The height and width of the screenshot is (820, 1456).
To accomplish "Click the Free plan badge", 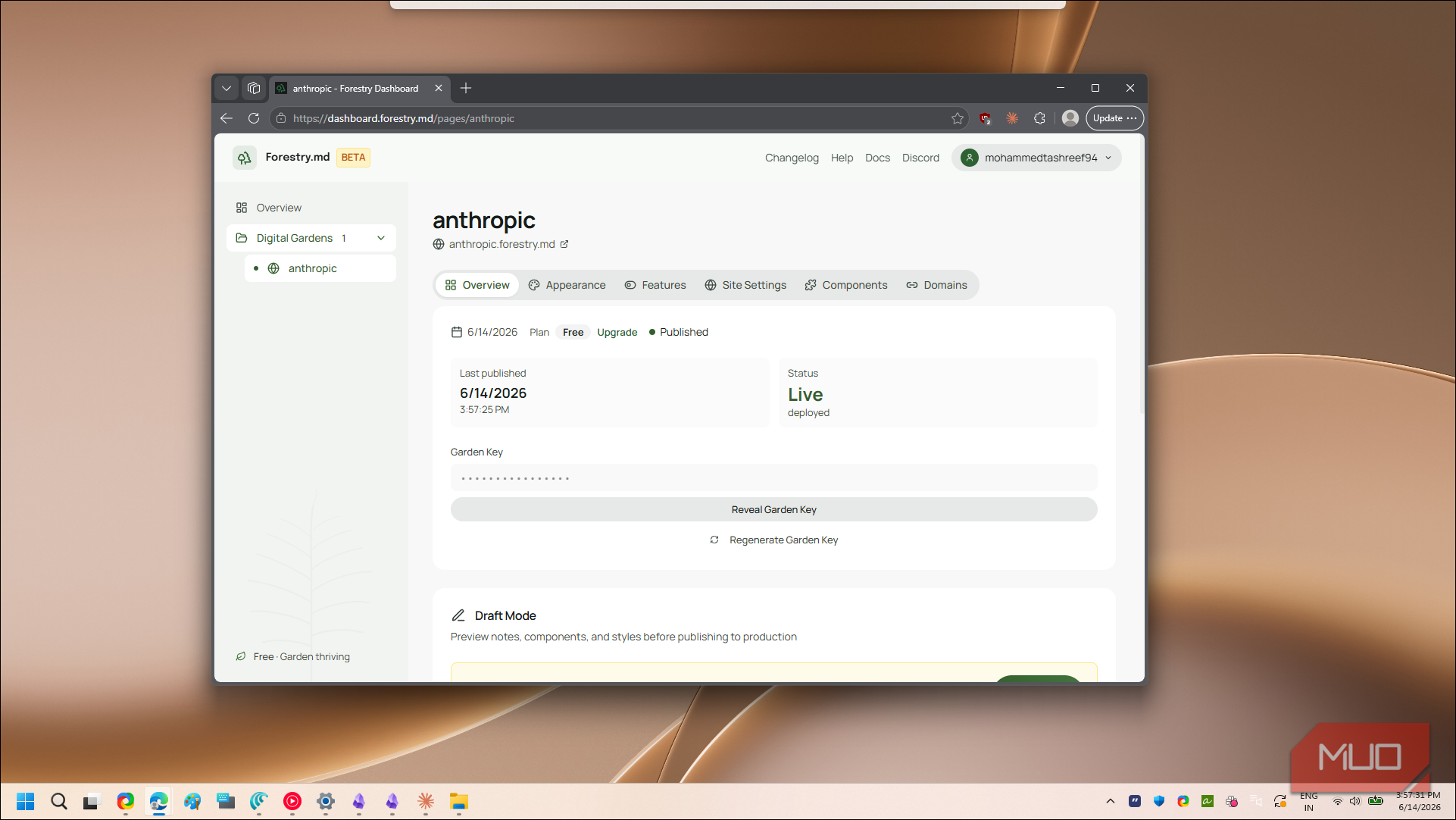I will click(573, 332).
